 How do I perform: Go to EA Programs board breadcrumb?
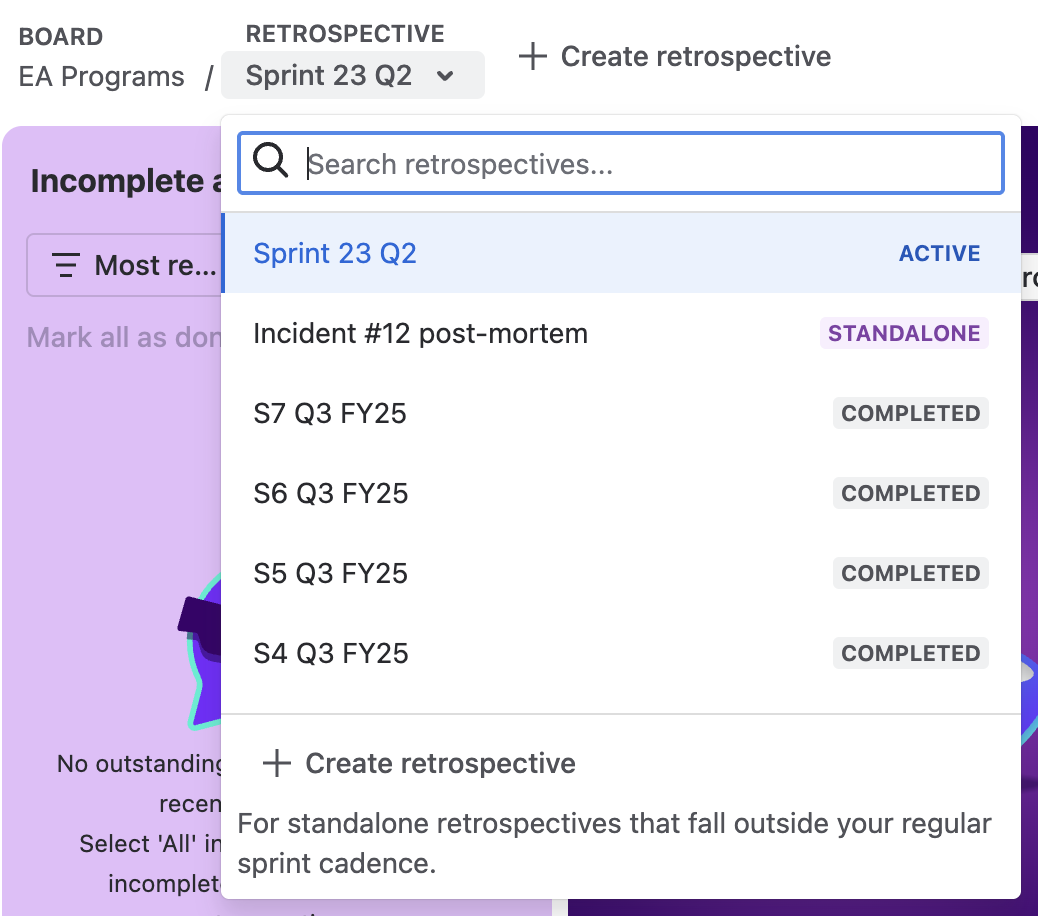click(101, 77)
